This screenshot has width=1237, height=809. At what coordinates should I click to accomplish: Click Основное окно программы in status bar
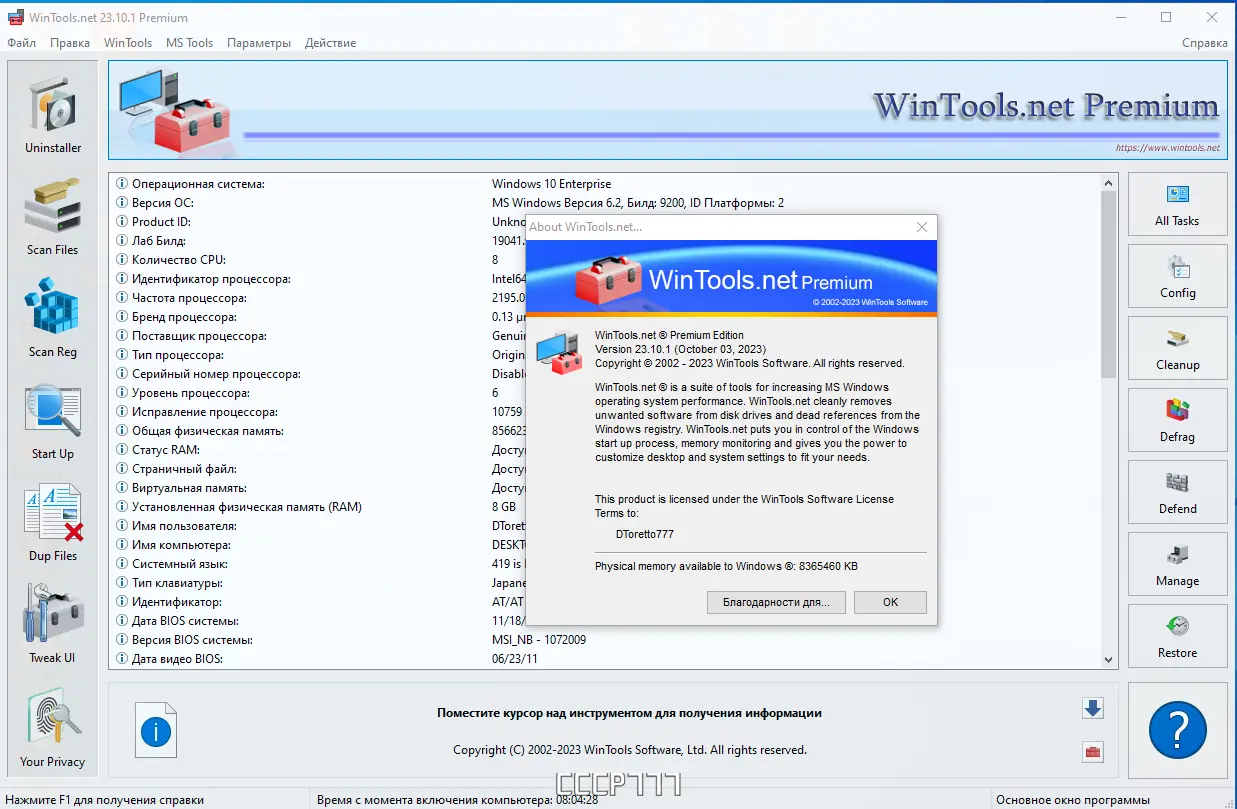pyautogui.click(x=1073, y=800)
